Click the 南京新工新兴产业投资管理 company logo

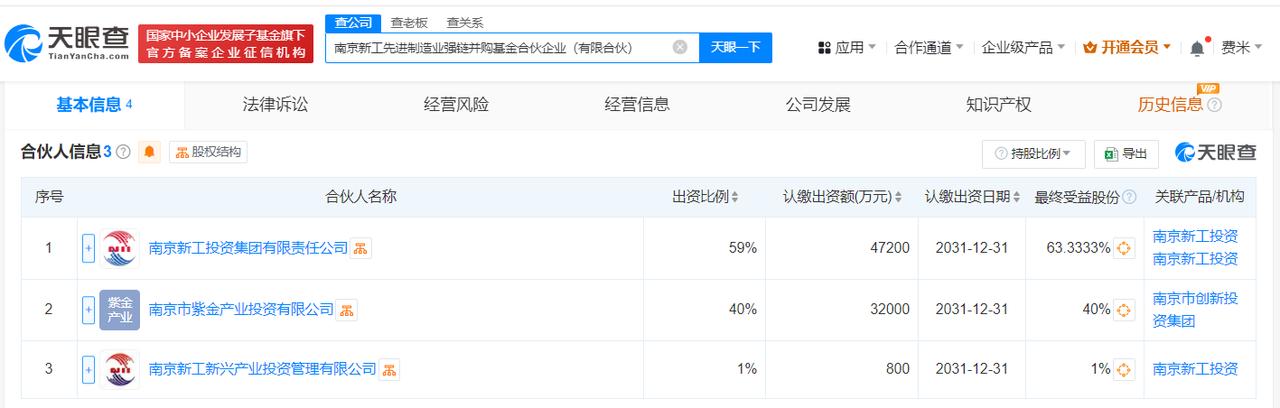click(120, 370)
